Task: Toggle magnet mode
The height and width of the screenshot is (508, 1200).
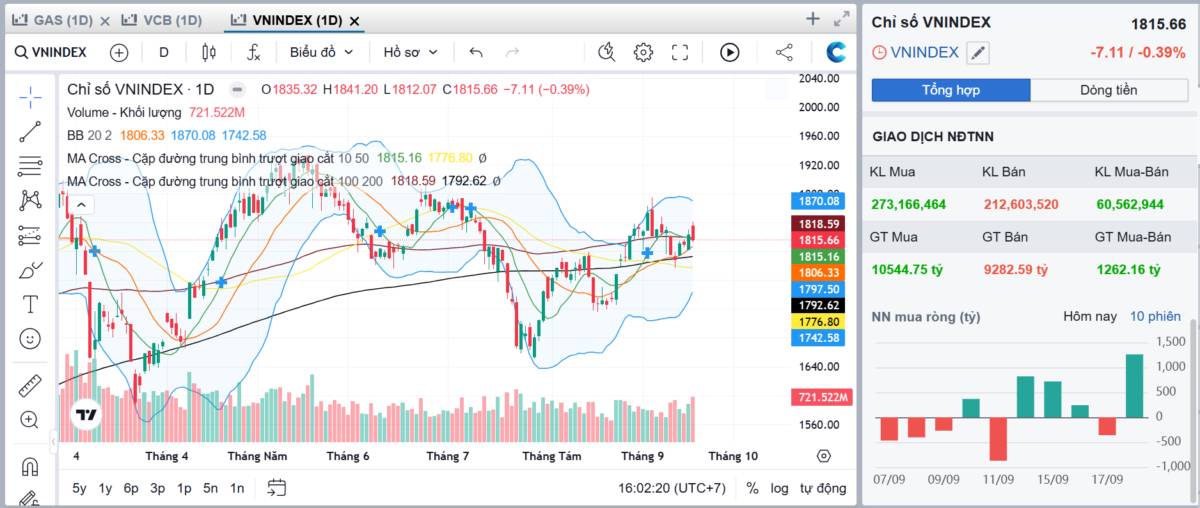Action: tap(30, 467)
